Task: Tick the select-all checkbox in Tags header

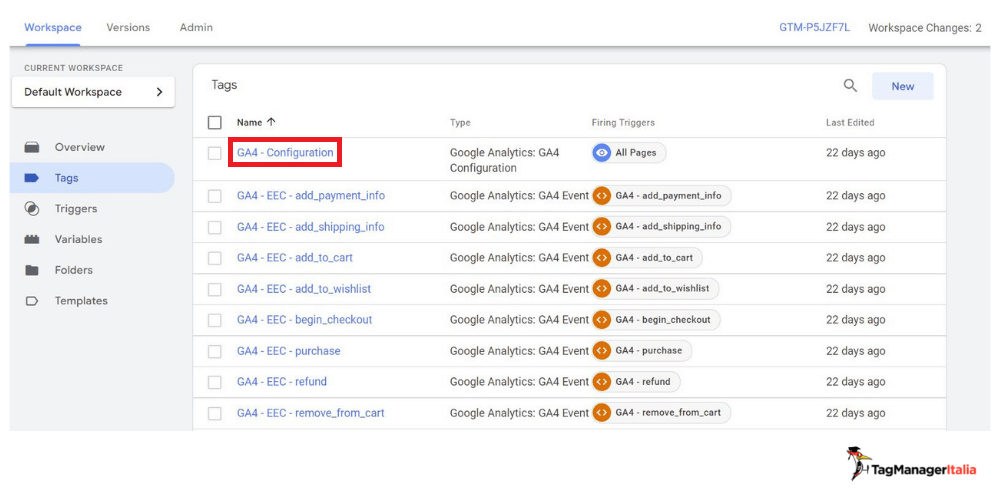Action: [x=215, y=122]
